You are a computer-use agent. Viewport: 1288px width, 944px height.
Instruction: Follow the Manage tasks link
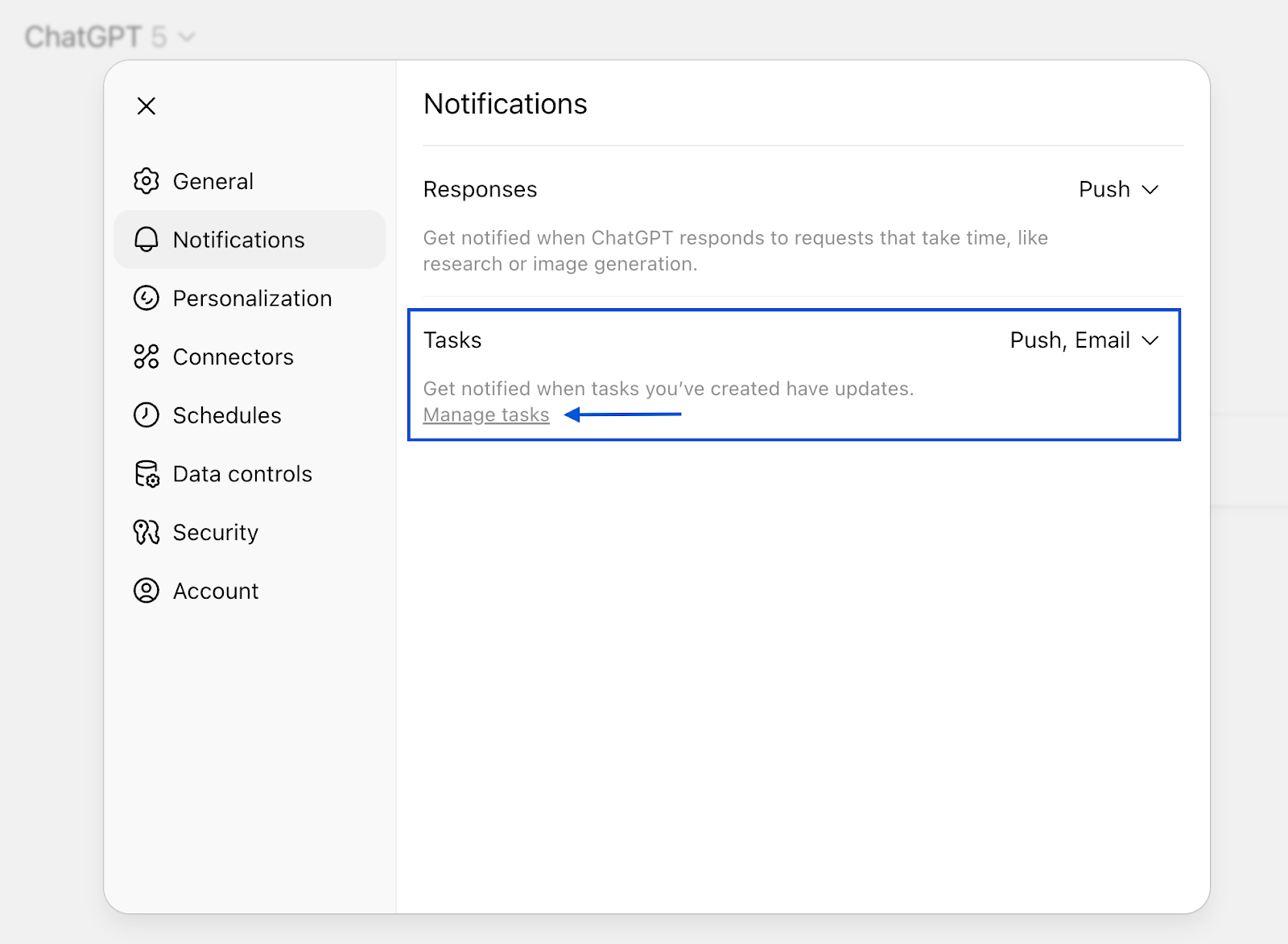486,415
